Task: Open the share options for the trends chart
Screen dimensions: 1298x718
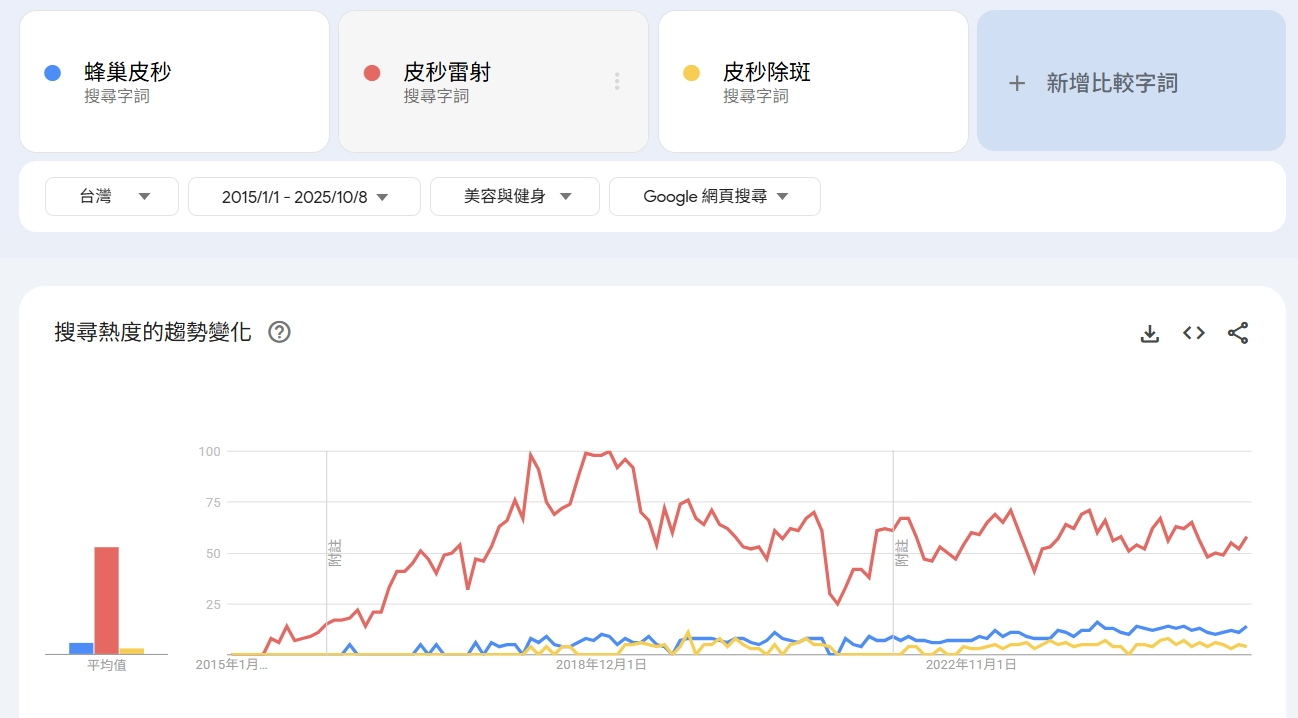Action: pyautogui.click(x=1238, y=333)
